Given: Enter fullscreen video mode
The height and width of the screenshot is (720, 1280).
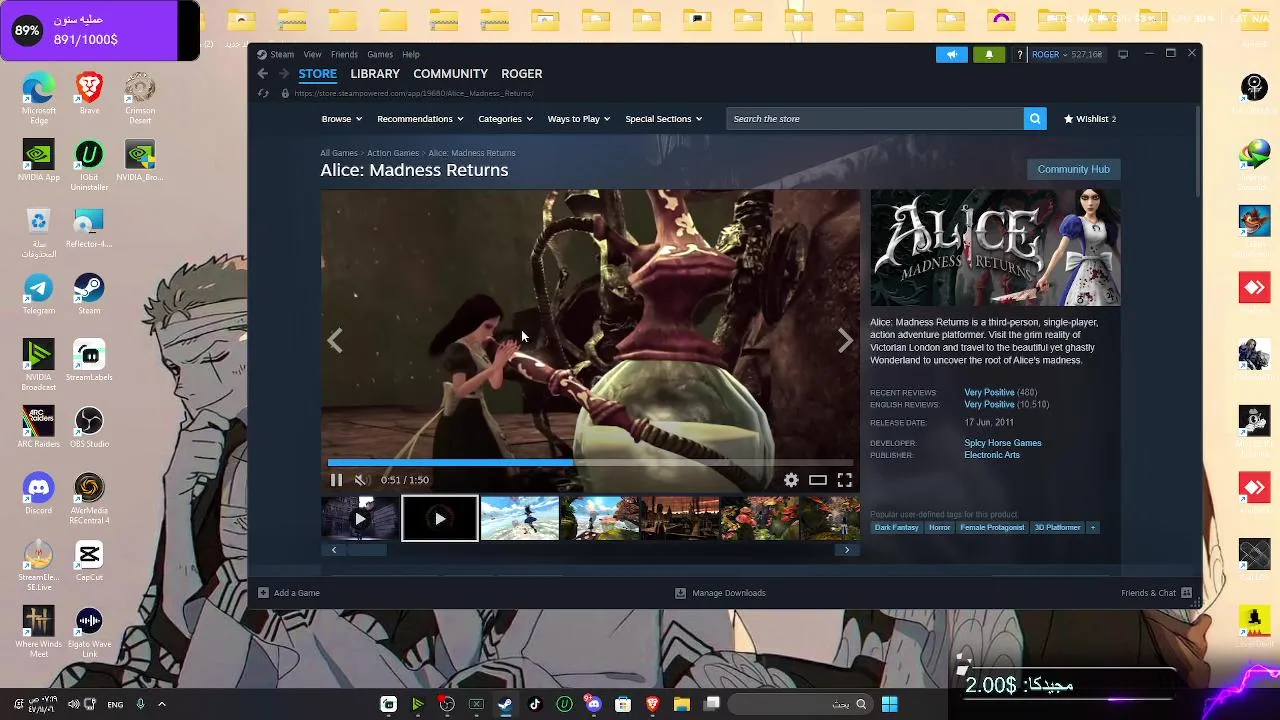Looking at the screenshot, I should (x=845, y=480).
